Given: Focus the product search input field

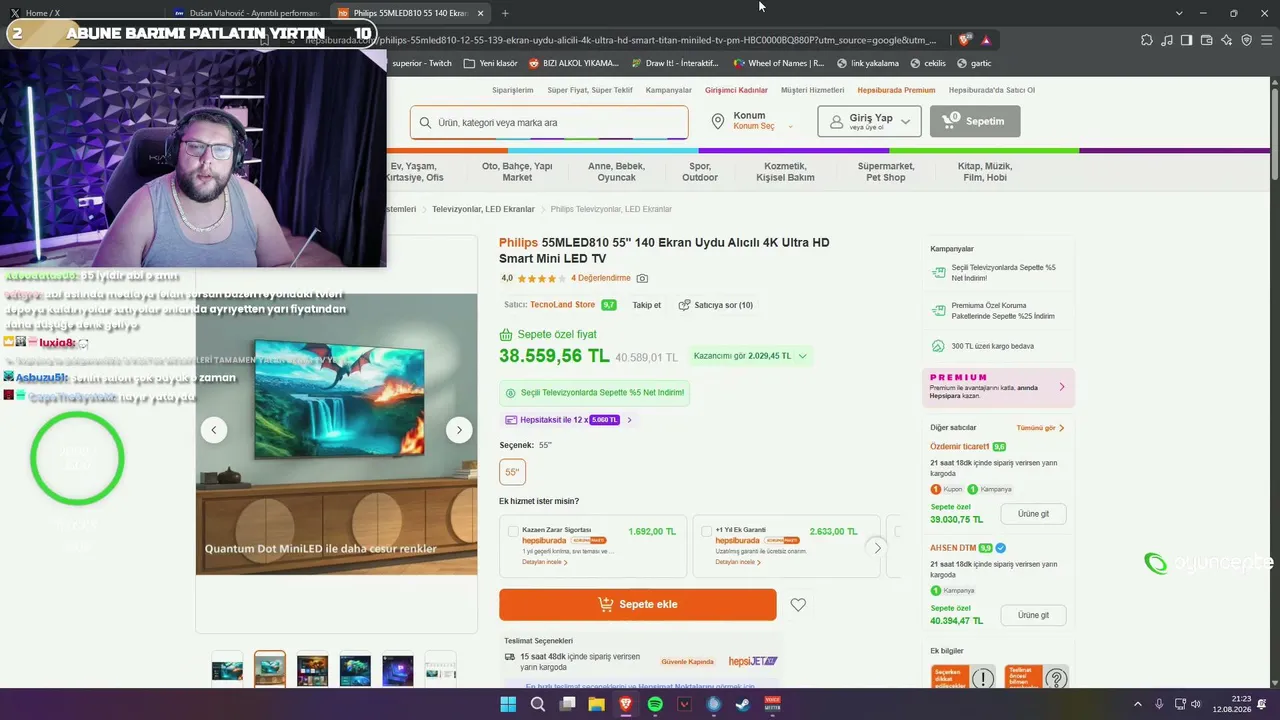Looking at the screenshot, I should [549, 122].
